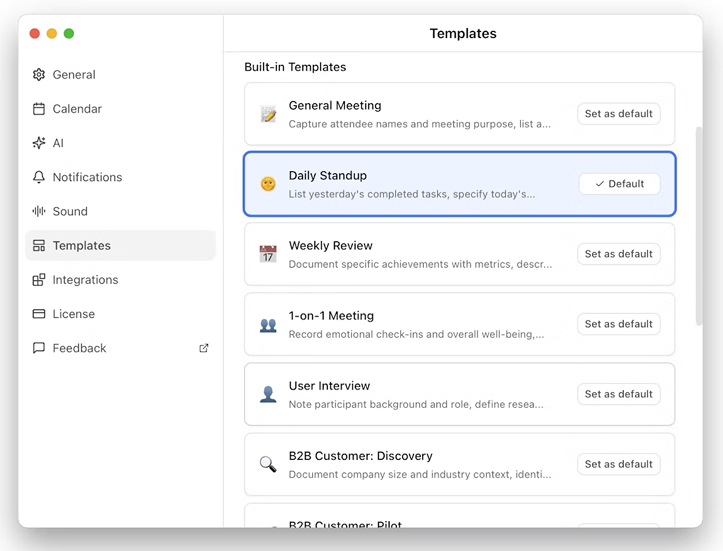Screen dimensions: 723x551
Task: Click the Weekly Review calendar emoji icon
Action: click(268, 254)
